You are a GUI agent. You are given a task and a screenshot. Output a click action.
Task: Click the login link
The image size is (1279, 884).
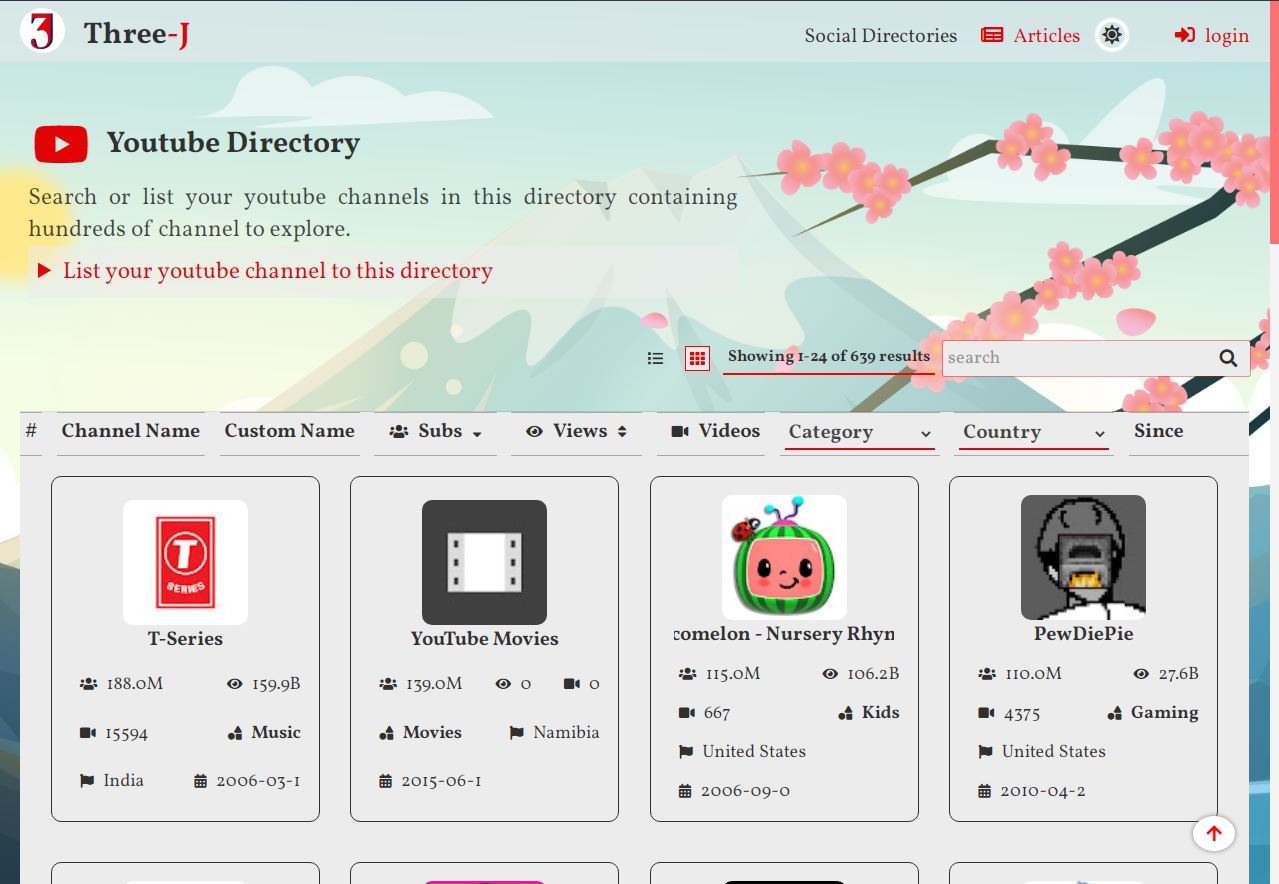point(1226,36)
